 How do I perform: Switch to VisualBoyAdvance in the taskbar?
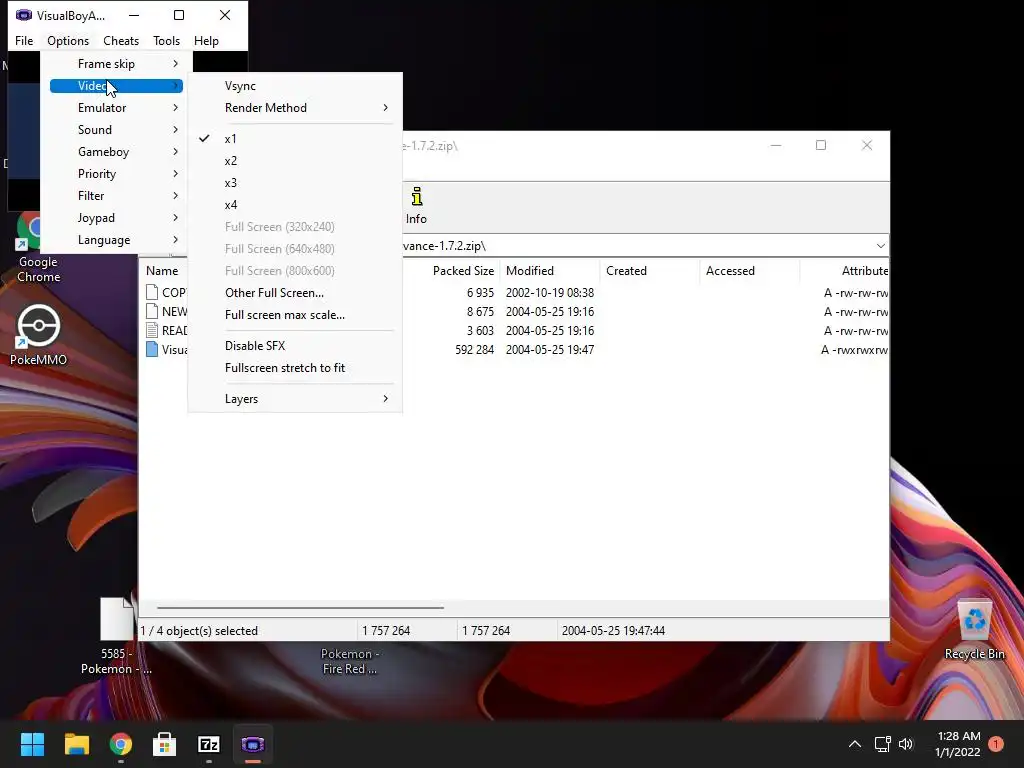tap(253, 744)
